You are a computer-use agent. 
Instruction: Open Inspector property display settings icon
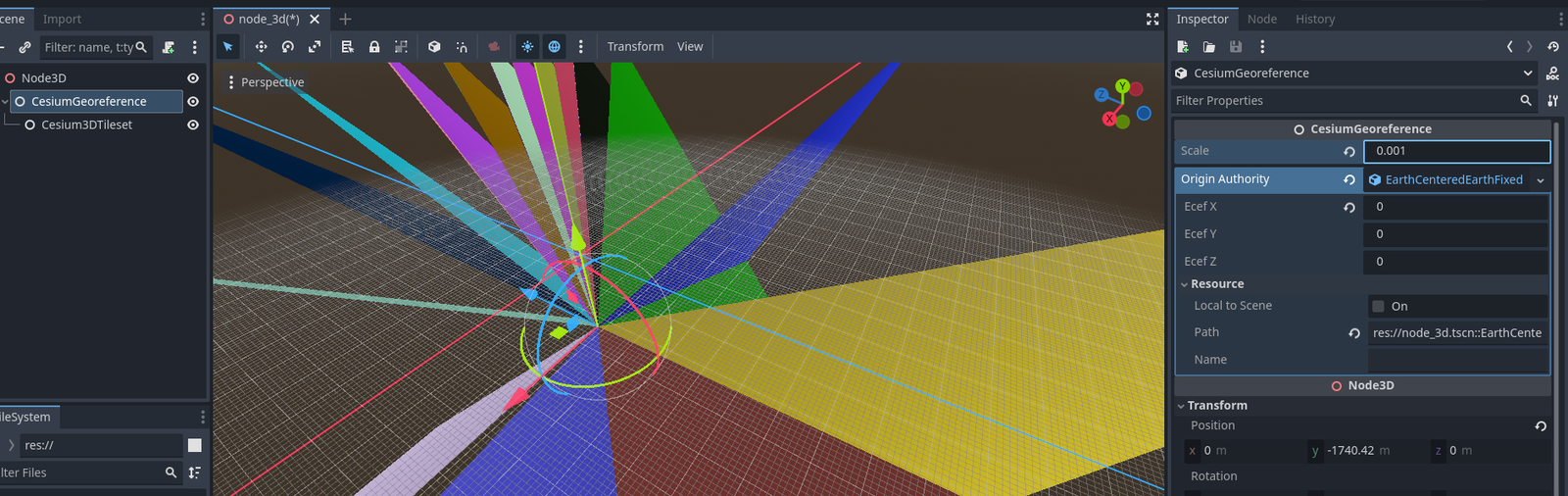1553,101
